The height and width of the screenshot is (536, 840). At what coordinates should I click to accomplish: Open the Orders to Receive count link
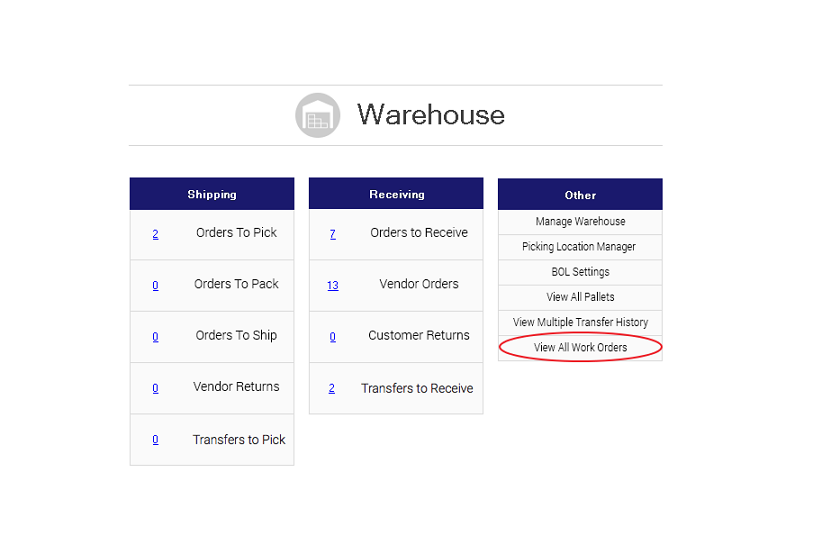pyautogui.click(x=332, y=234)
